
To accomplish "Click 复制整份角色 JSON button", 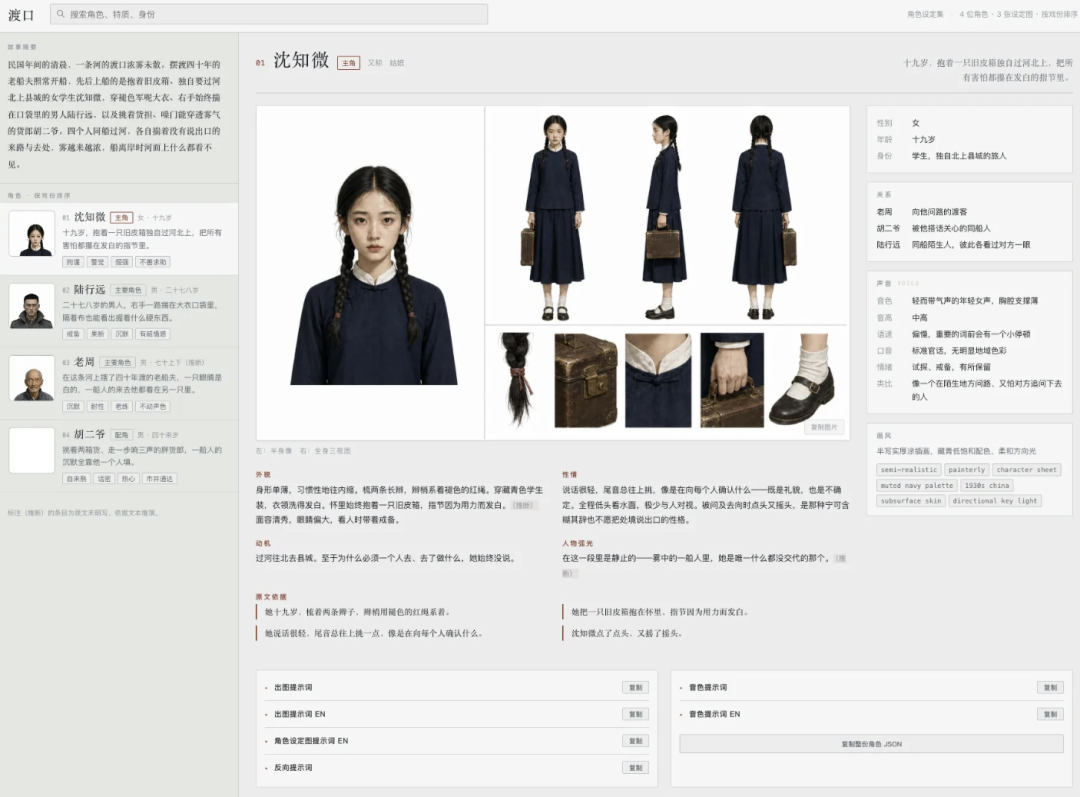I will click(871, 744).
